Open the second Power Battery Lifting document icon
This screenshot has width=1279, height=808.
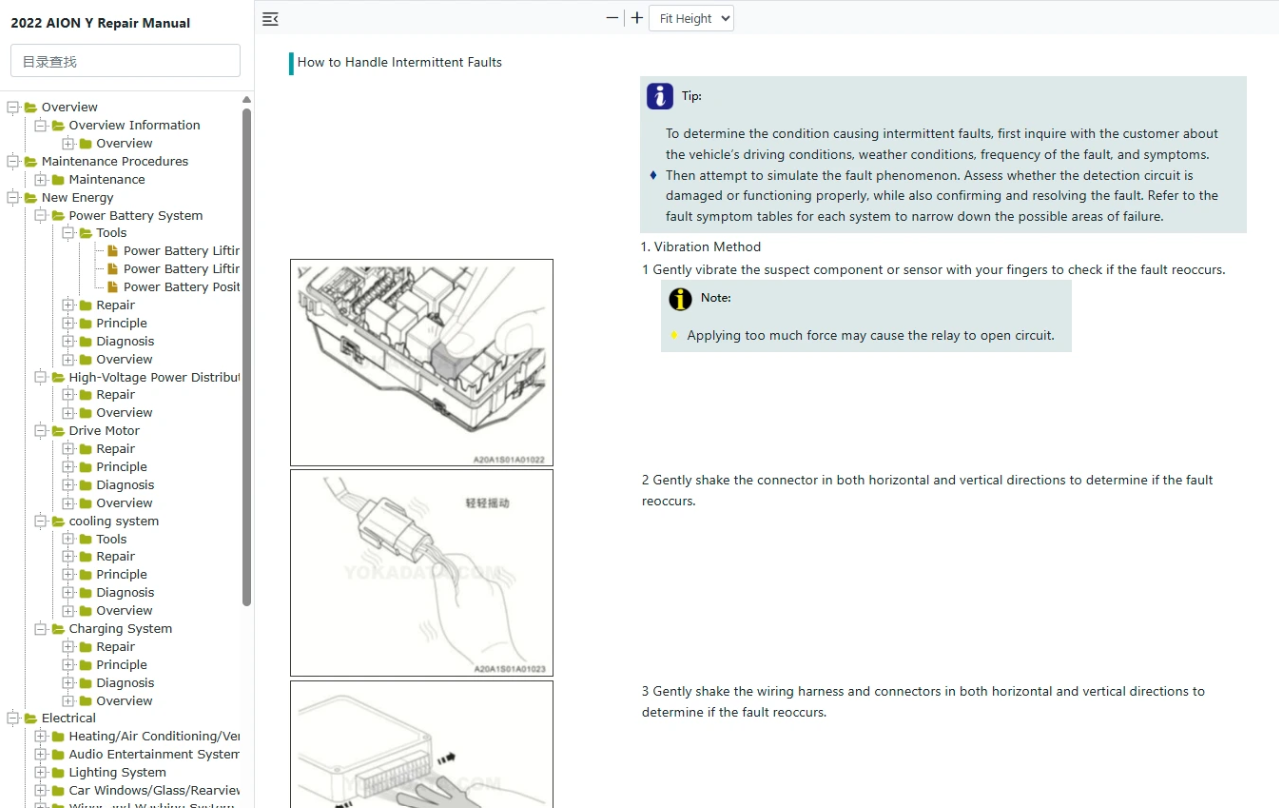click(113, 269)
